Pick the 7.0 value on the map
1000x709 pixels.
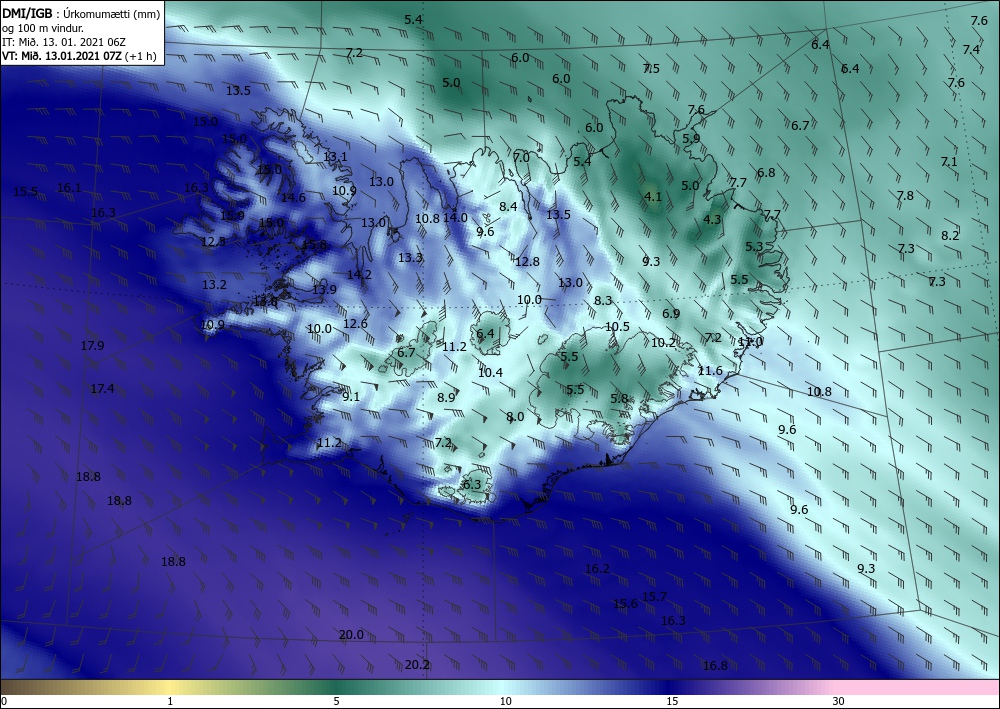(x=522, y=157)
